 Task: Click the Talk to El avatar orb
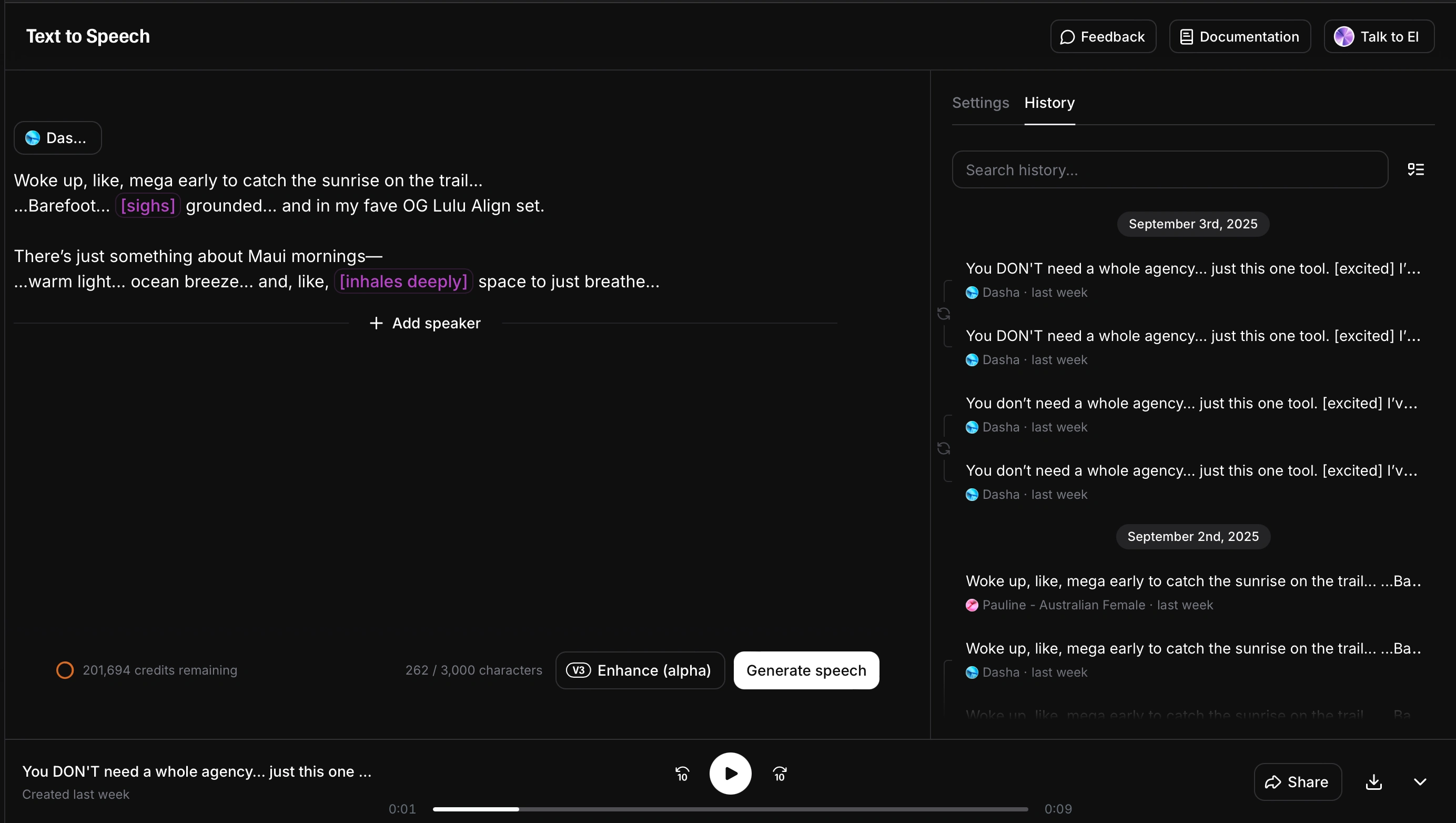pos(1344,37)
